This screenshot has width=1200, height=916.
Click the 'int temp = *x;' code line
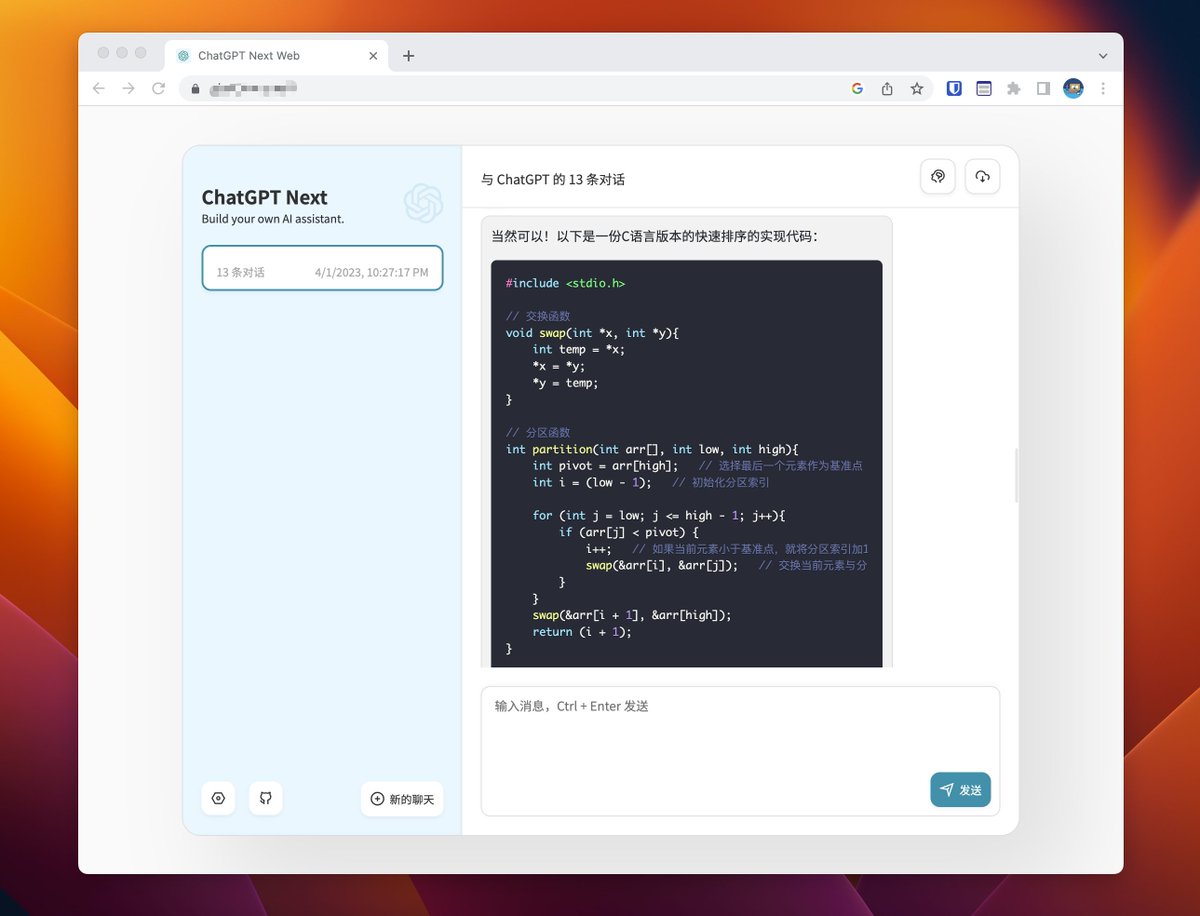(579, 349)
